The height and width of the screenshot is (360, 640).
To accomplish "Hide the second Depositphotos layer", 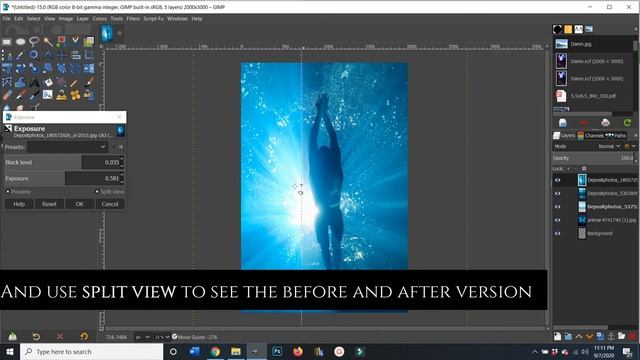I will coord(558,193).
